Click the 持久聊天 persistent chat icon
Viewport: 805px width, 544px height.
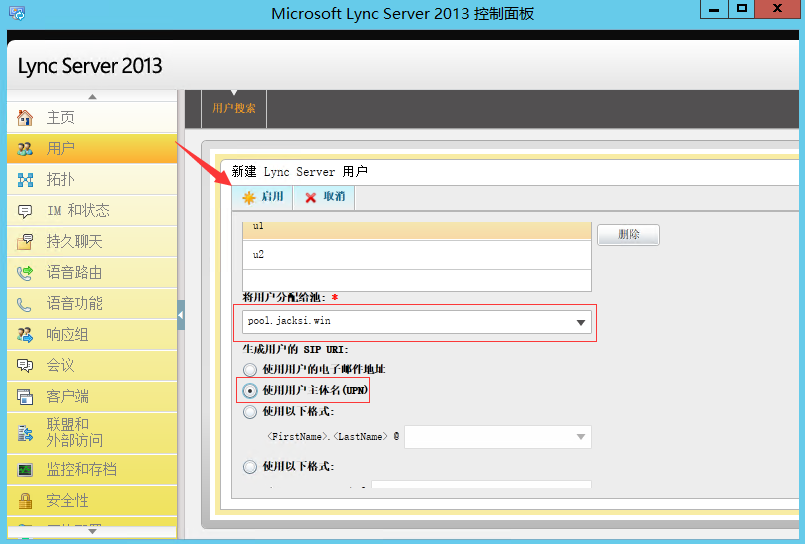(x=25, y=242)
